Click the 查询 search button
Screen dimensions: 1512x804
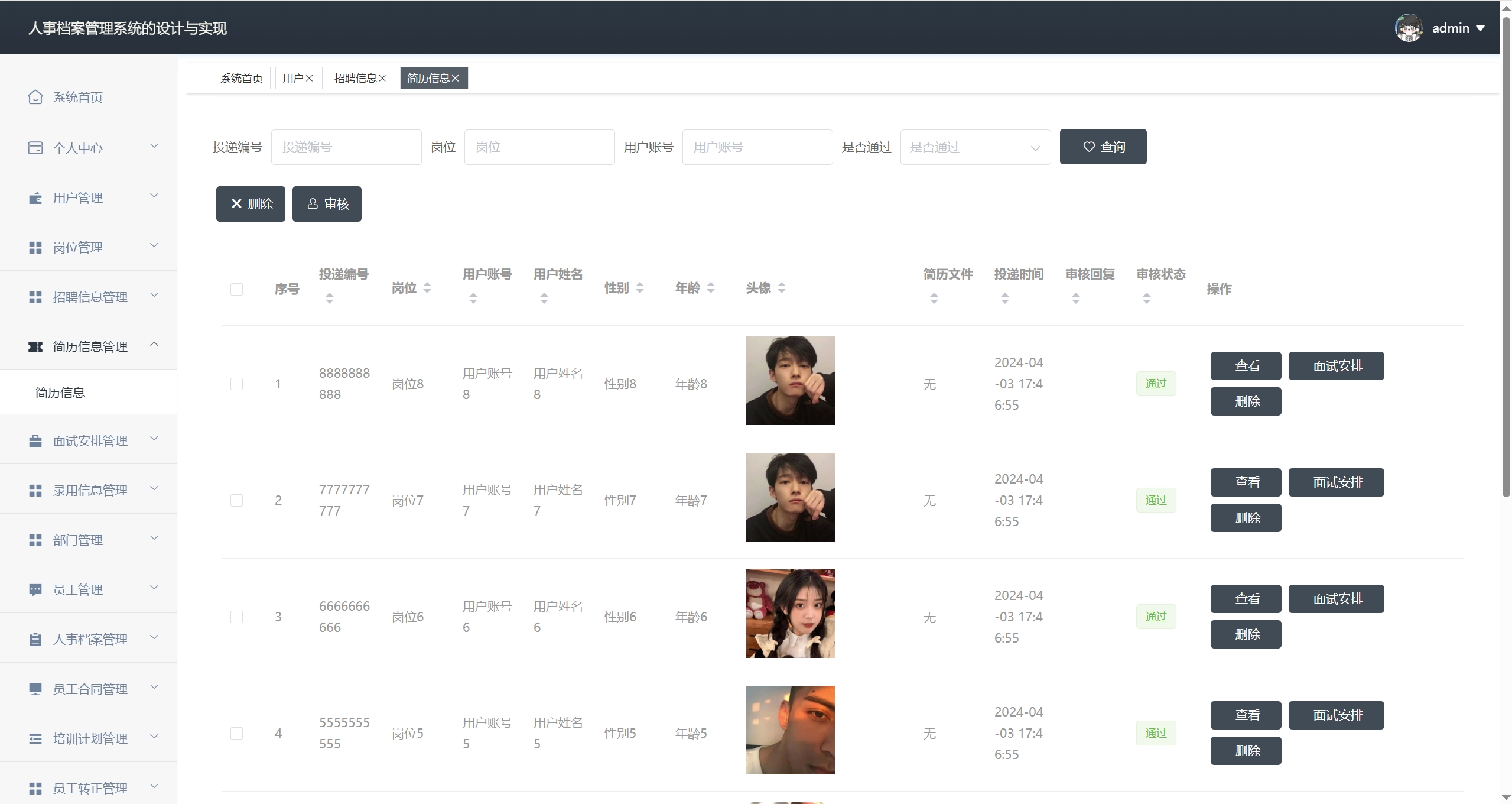[1103, 147]
